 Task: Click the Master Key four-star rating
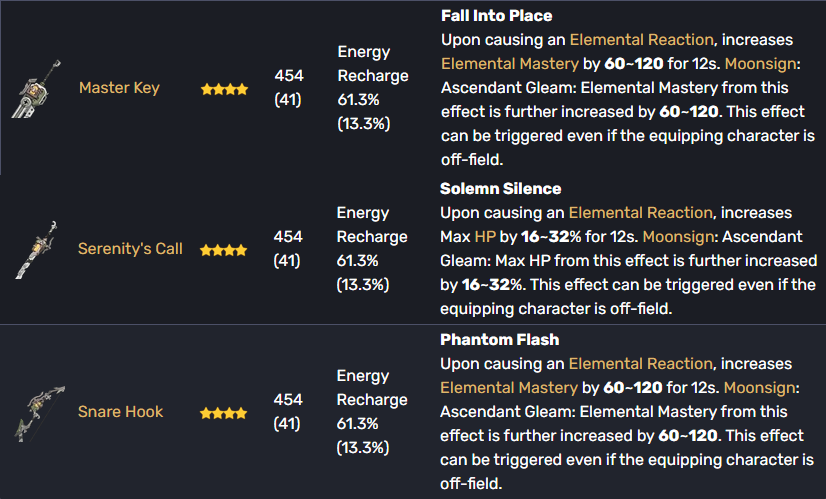coord(224,89)
